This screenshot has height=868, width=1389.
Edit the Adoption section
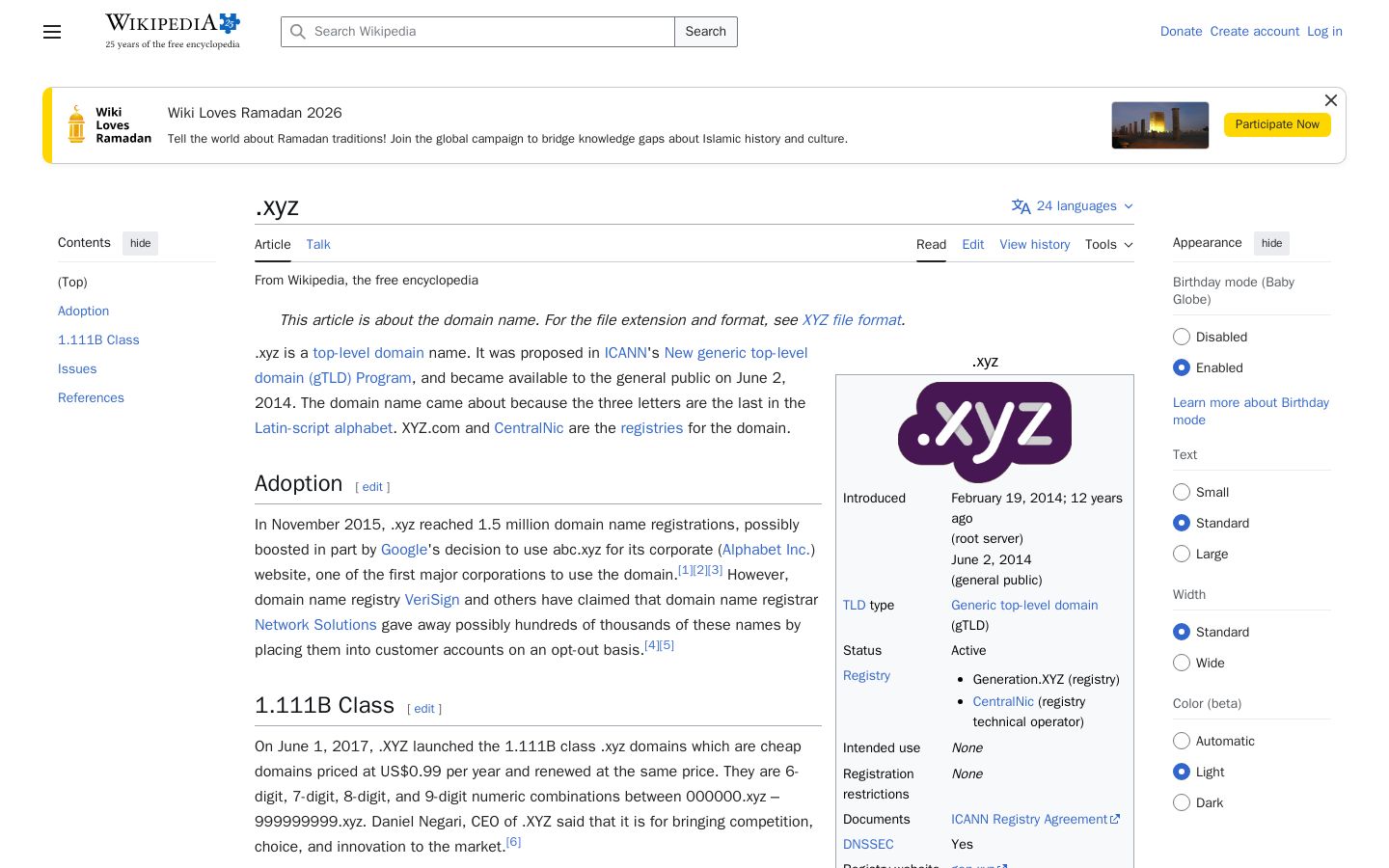point(372,487)
